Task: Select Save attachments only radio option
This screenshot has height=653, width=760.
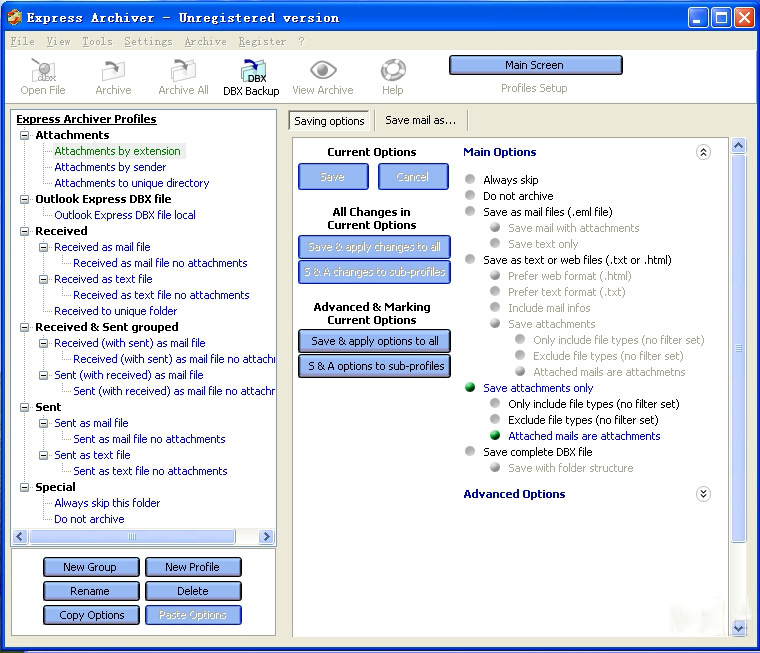Action: [x=470, y=387]
